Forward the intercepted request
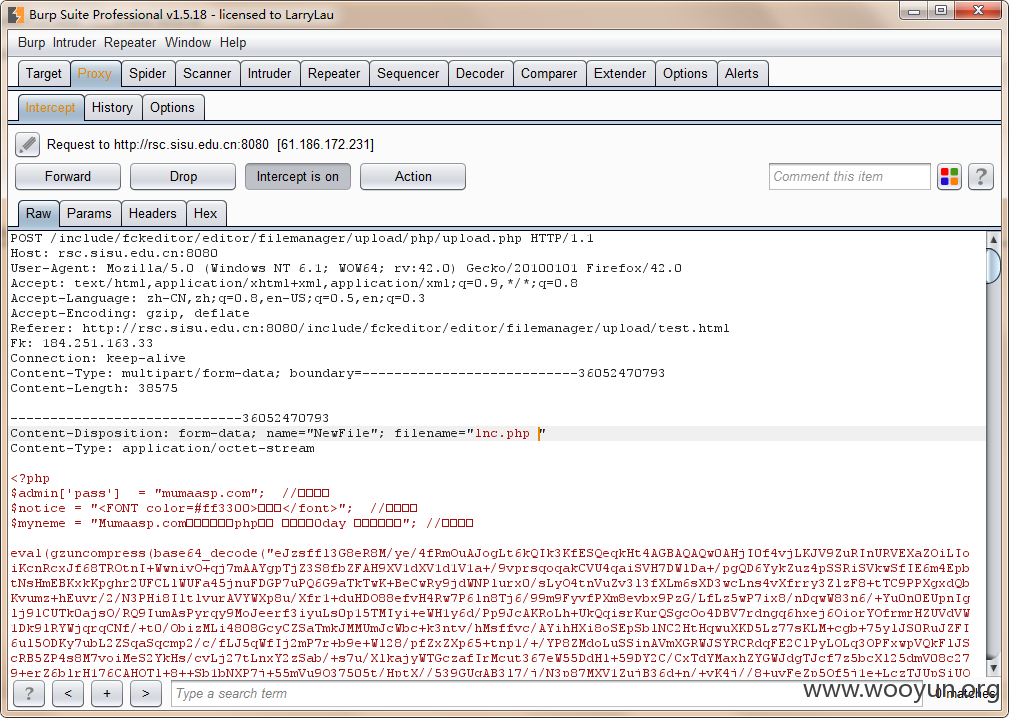Image resolution: width=1009 pixels, height=718 pixels. (68, 176)
